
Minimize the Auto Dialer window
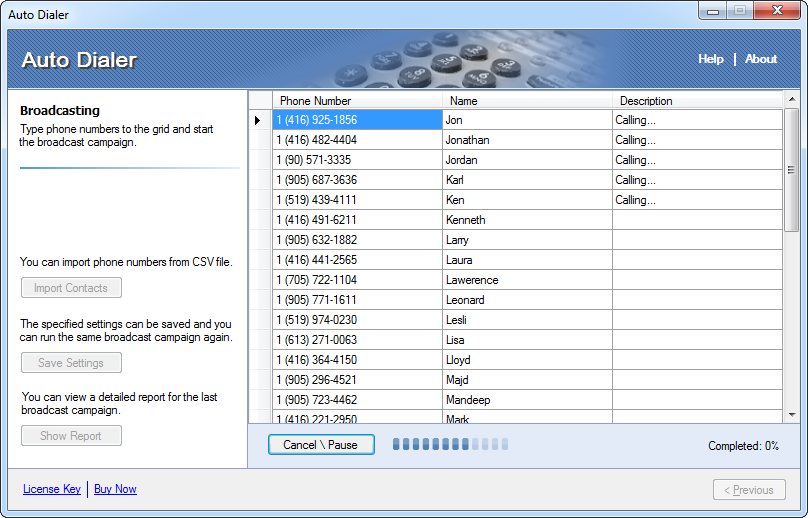(x=713, y=10)
